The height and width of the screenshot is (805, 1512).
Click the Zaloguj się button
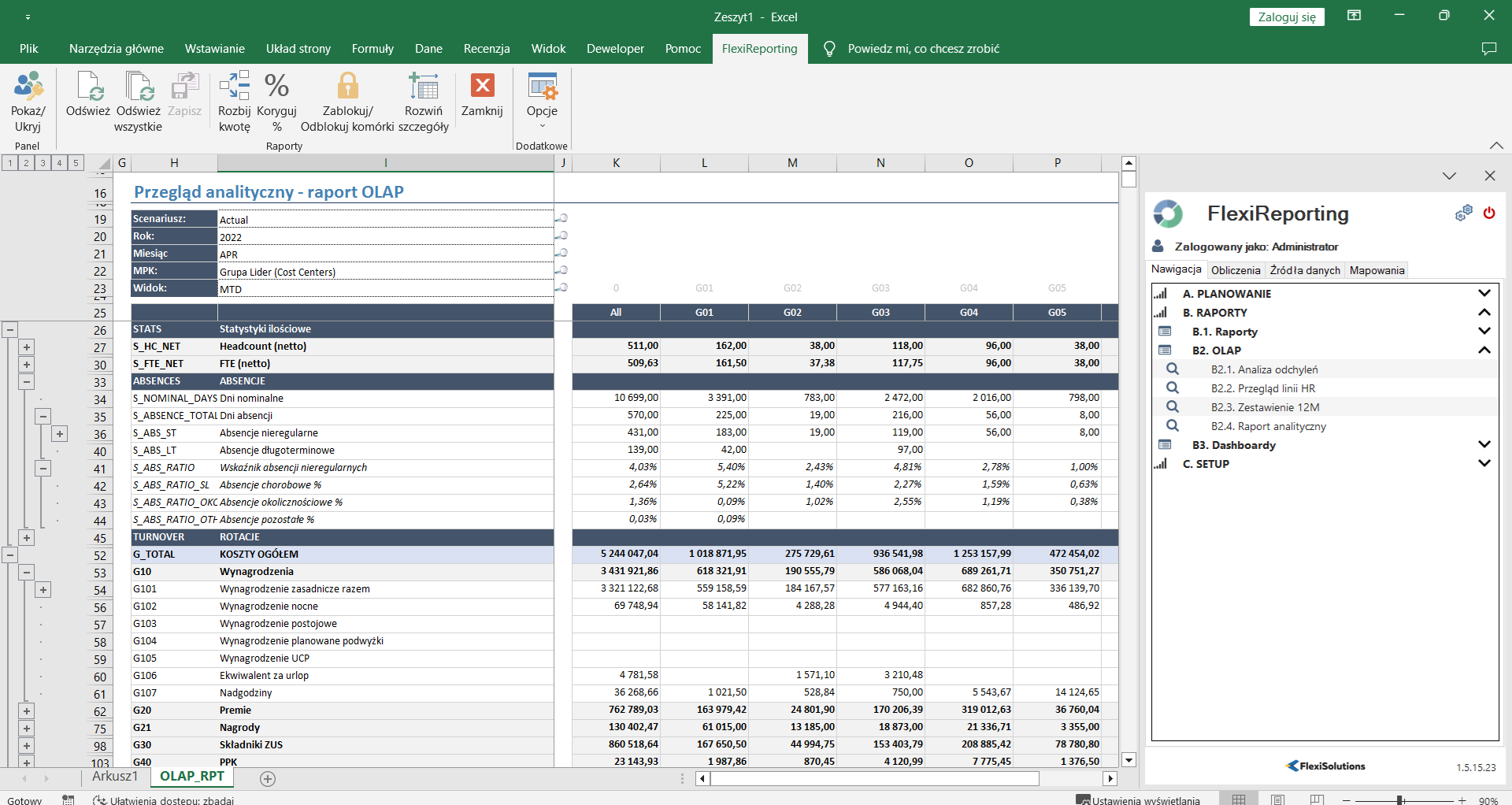[1286, 17]
